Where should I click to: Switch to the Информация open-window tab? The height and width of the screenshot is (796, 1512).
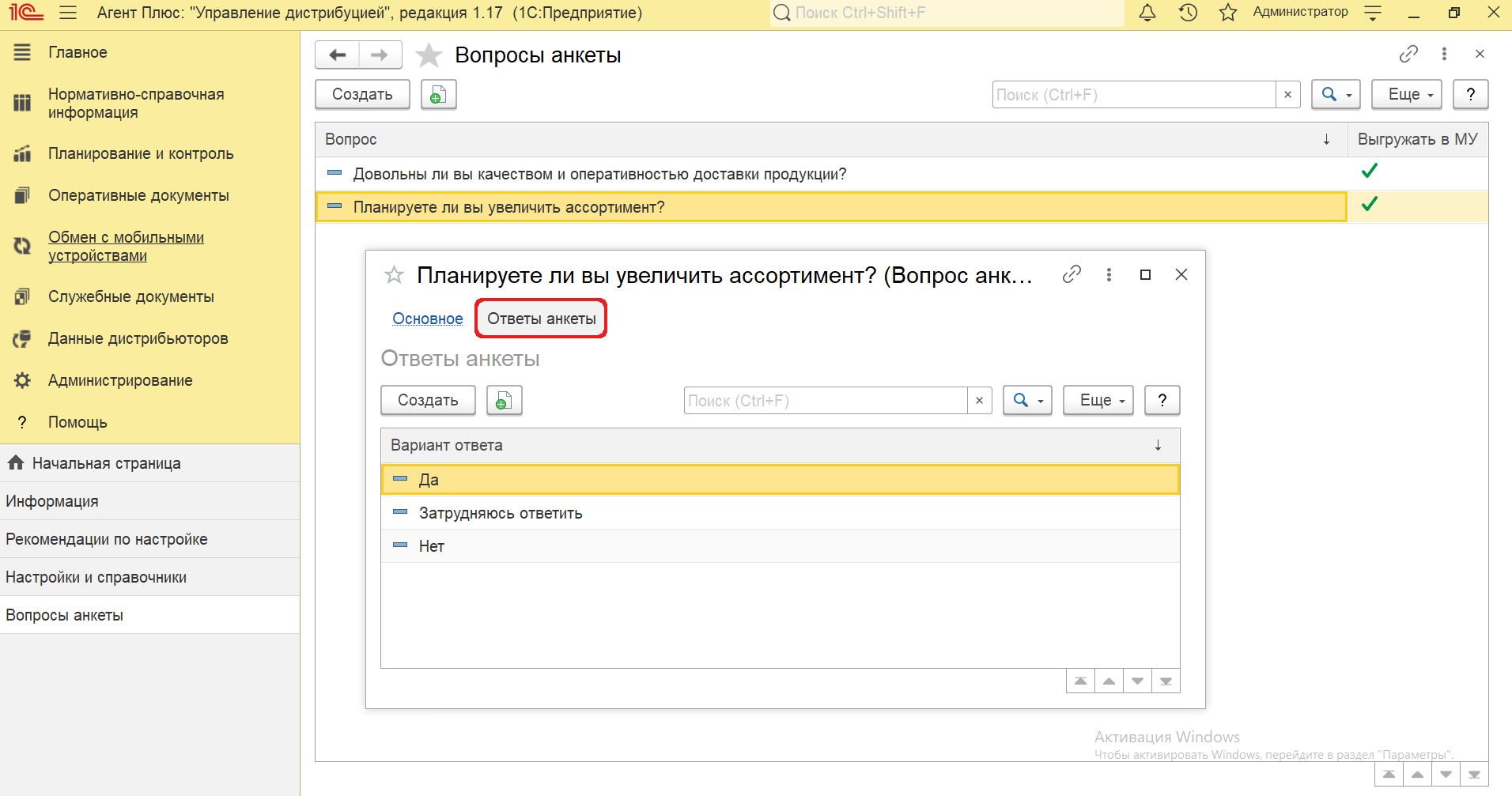pos(149,501)
